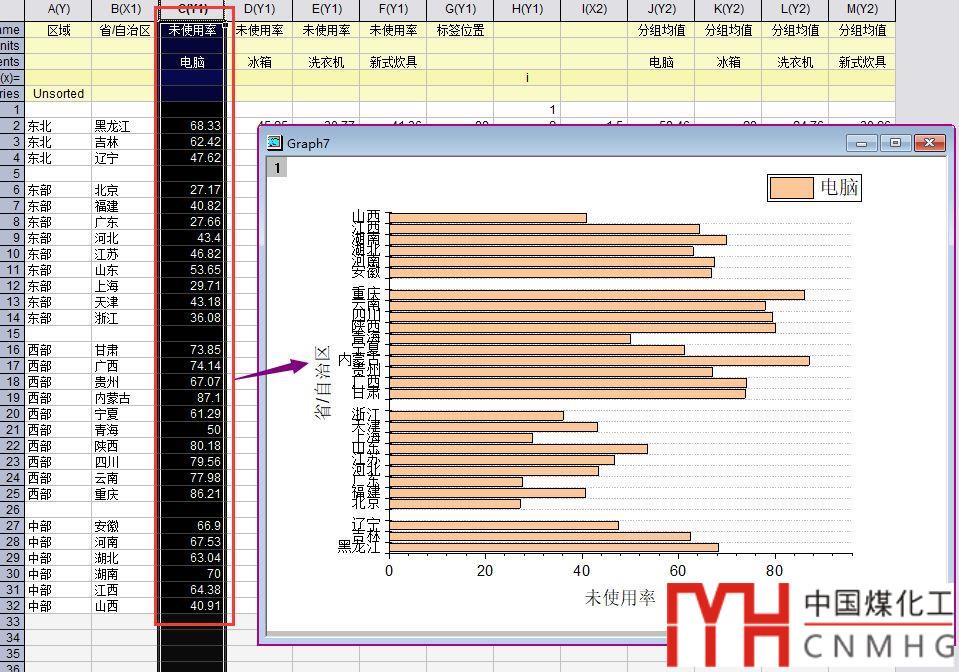Select layer 1 icon in graph

coord(277,167)
